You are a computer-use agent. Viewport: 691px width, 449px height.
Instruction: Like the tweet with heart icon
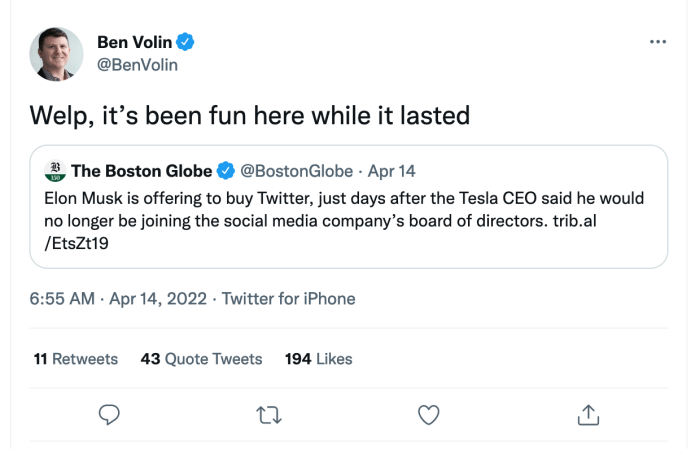[428, 414]
